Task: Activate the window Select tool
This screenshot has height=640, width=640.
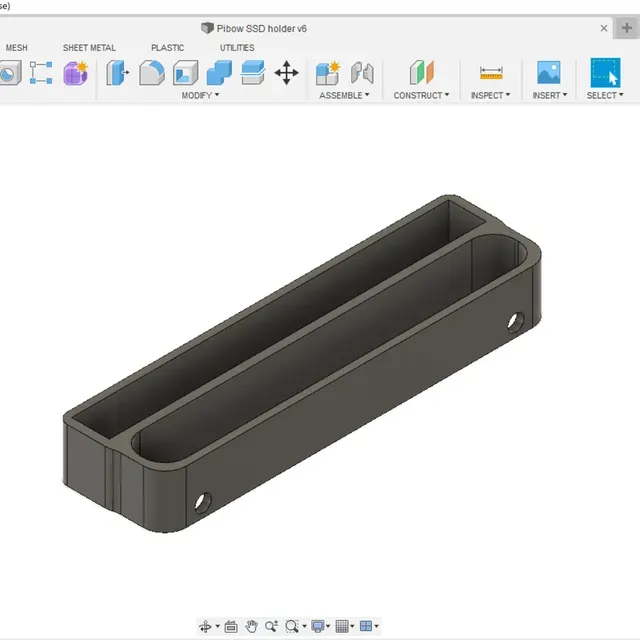Action: tap(605, 73)
